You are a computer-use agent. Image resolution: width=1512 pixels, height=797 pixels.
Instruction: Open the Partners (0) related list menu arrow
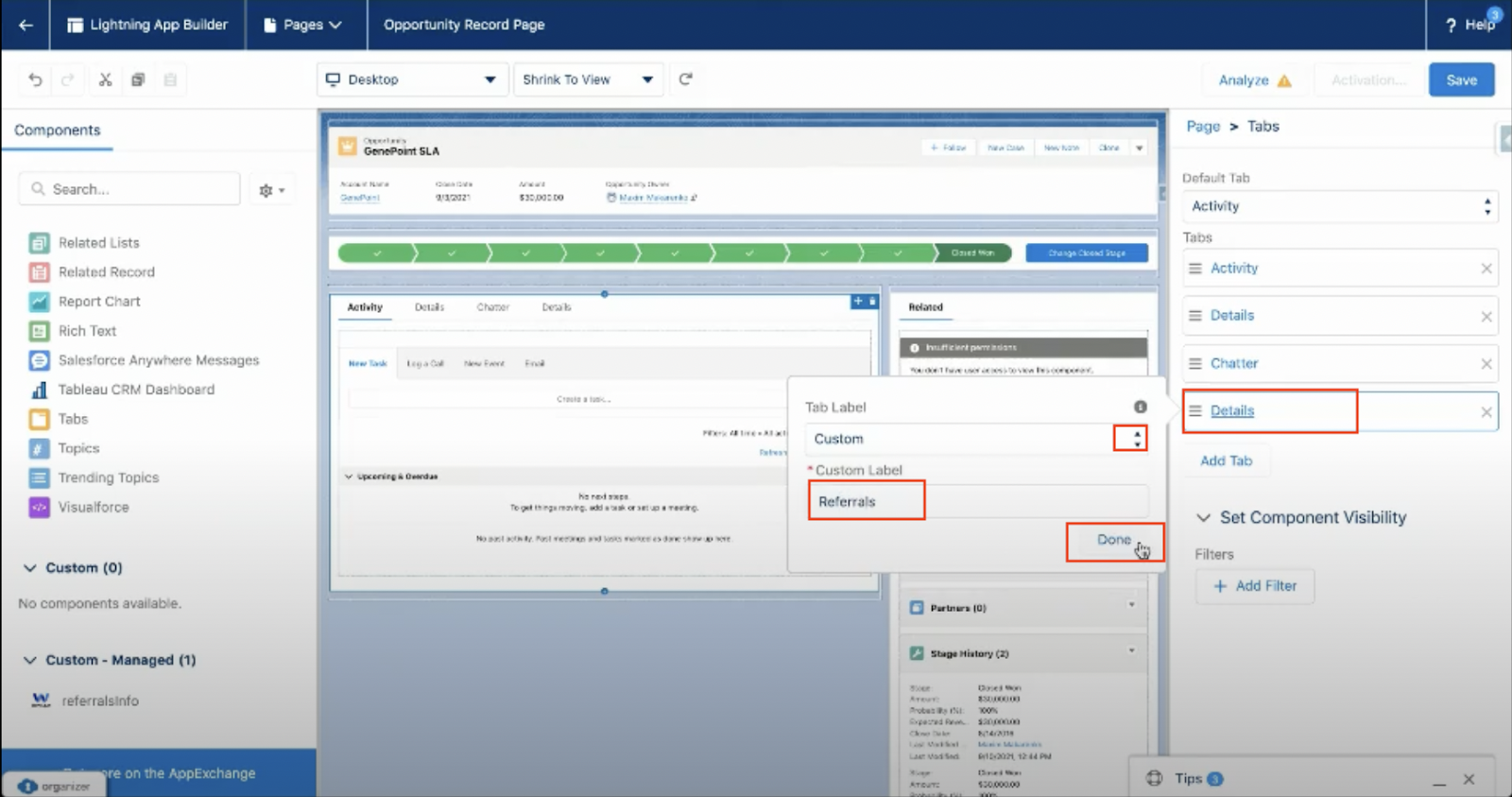[x=1131, y=606]
